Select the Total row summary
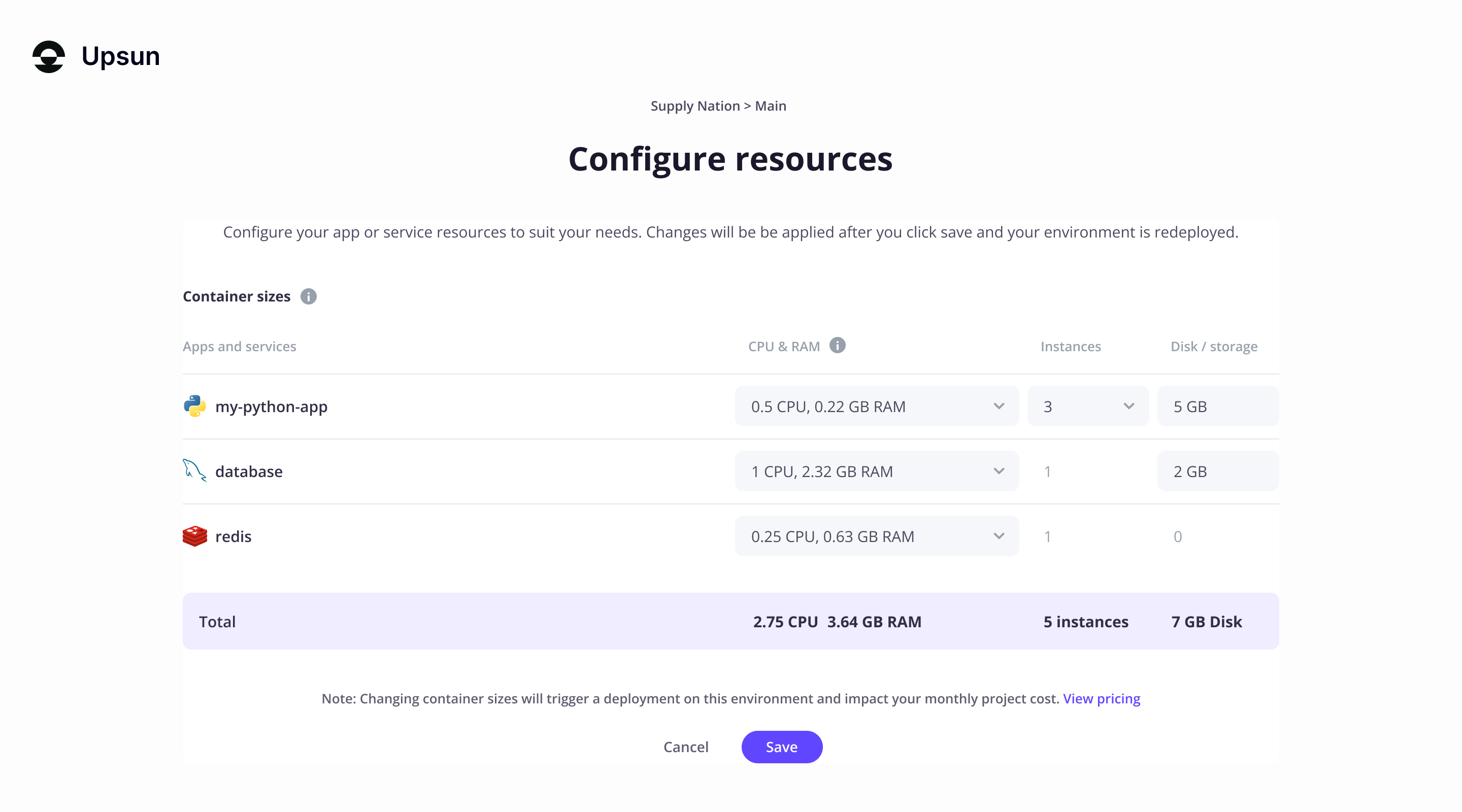Image resolution: width=1462 pixels, height=812 pixels. coord(217,621)
